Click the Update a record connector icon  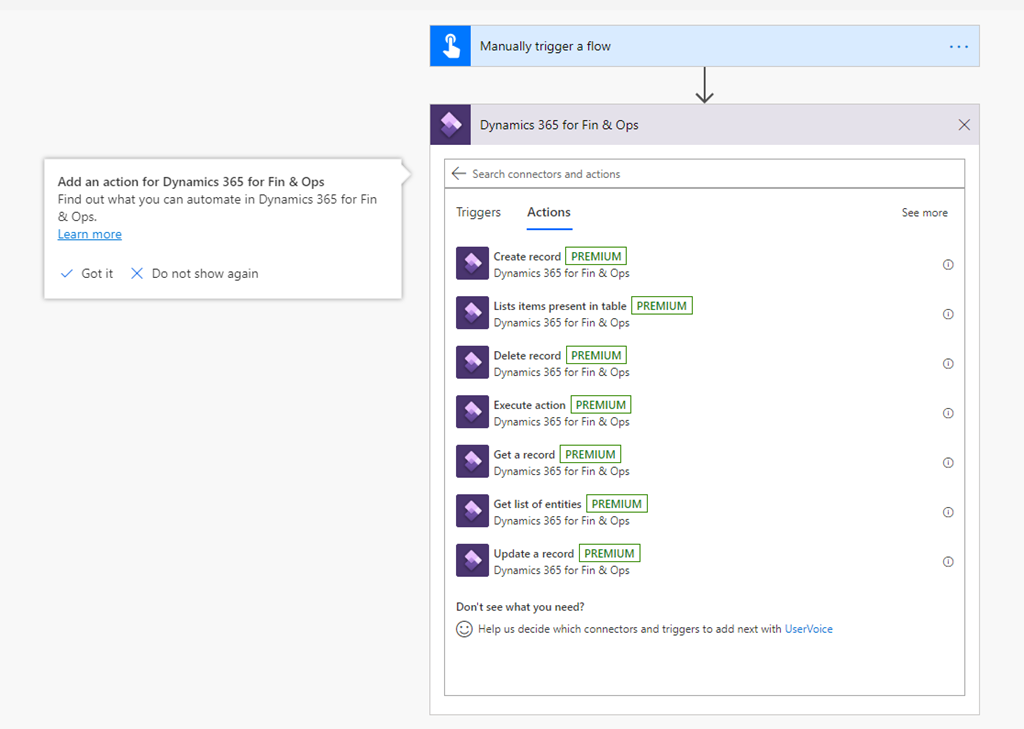(x=472, y=560)
